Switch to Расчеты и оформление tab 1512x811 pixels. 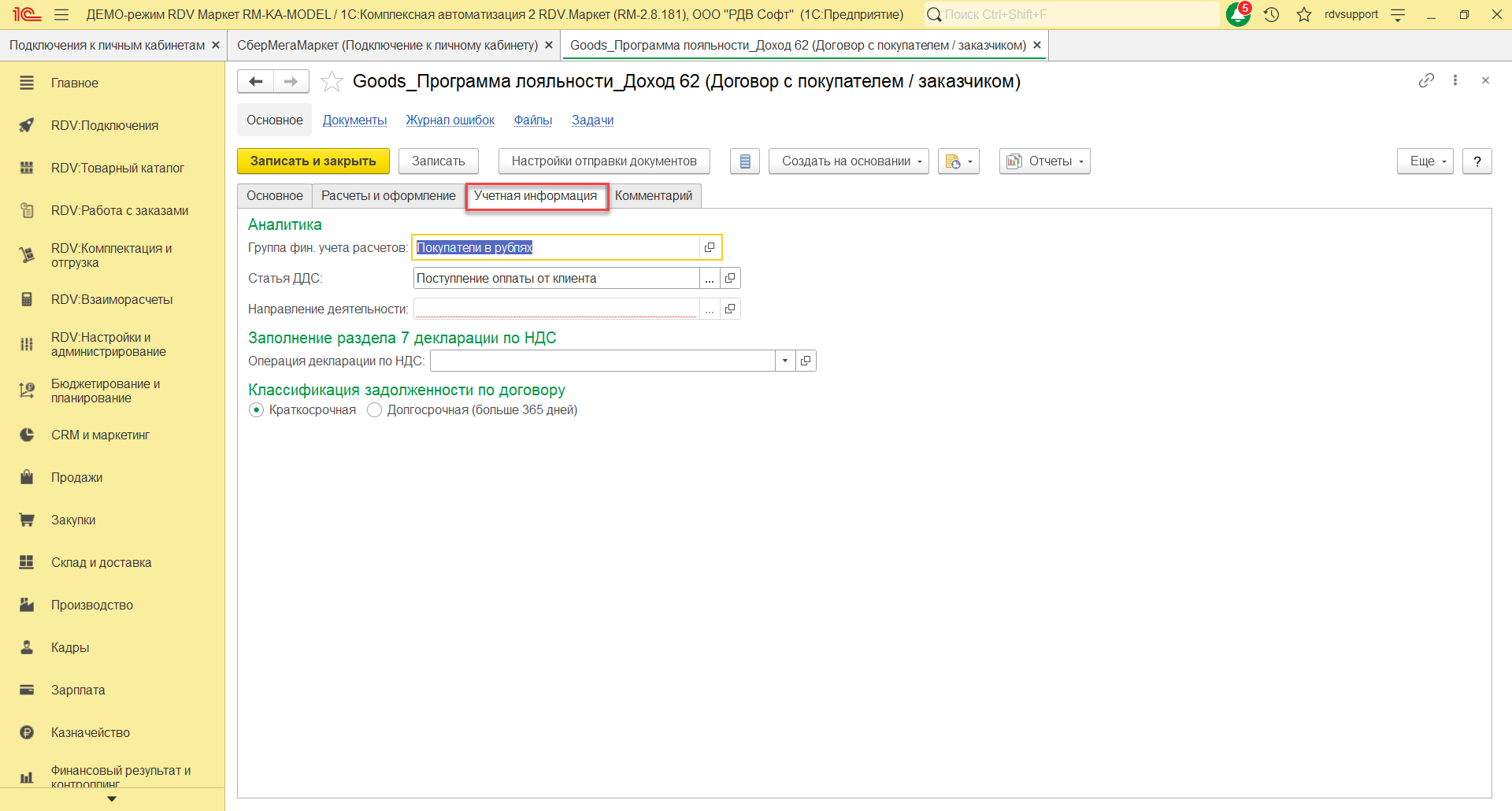[x=388, y=196]
